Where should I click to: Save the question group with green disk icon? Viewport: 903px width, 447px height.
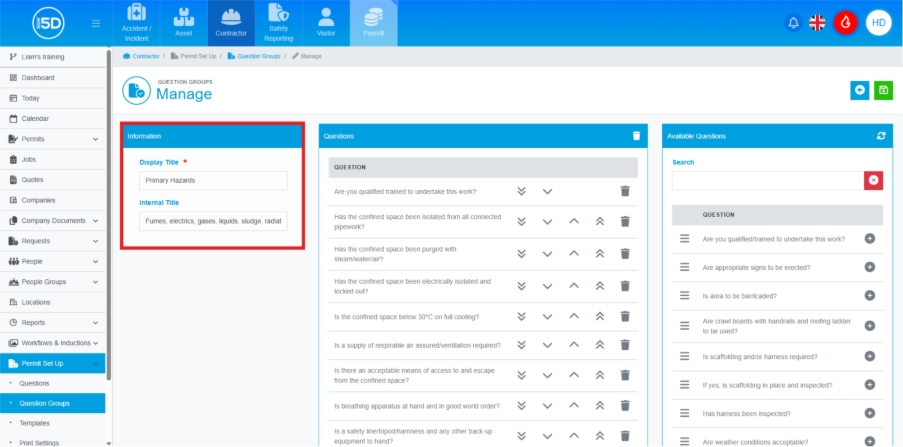click(883, 90)
